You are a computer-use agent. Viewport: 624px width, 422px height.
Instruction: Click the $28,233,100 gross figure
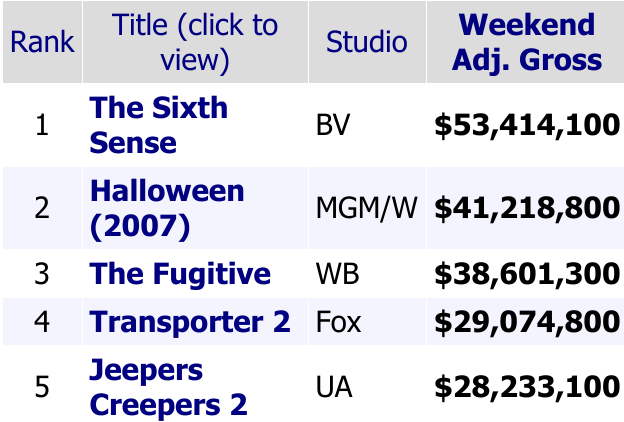[x=527, y=388]
